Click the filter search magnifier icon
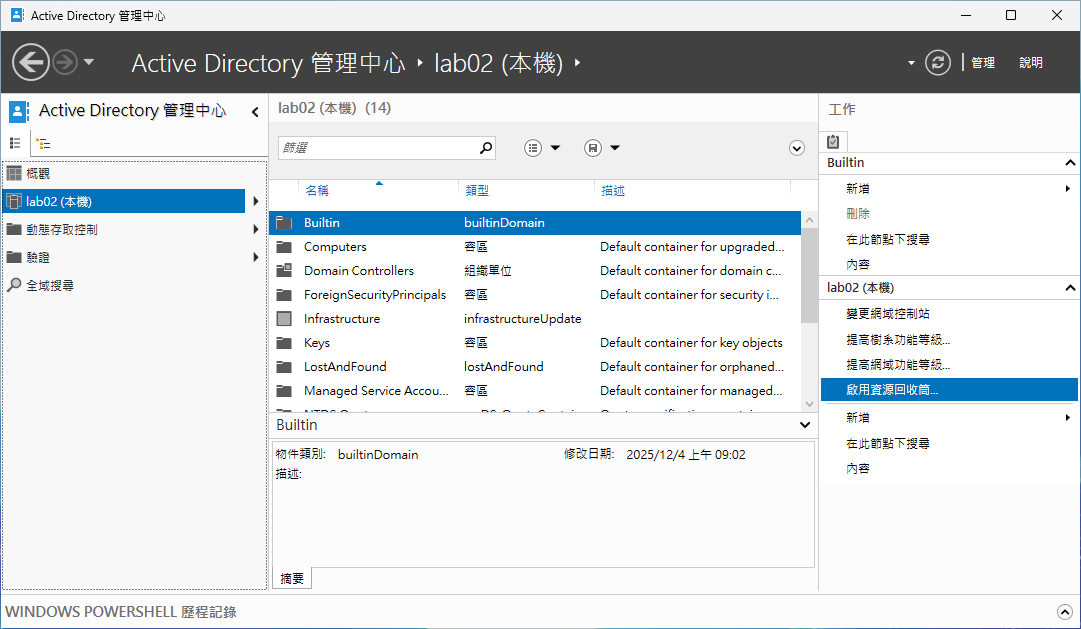 point(486,148)
